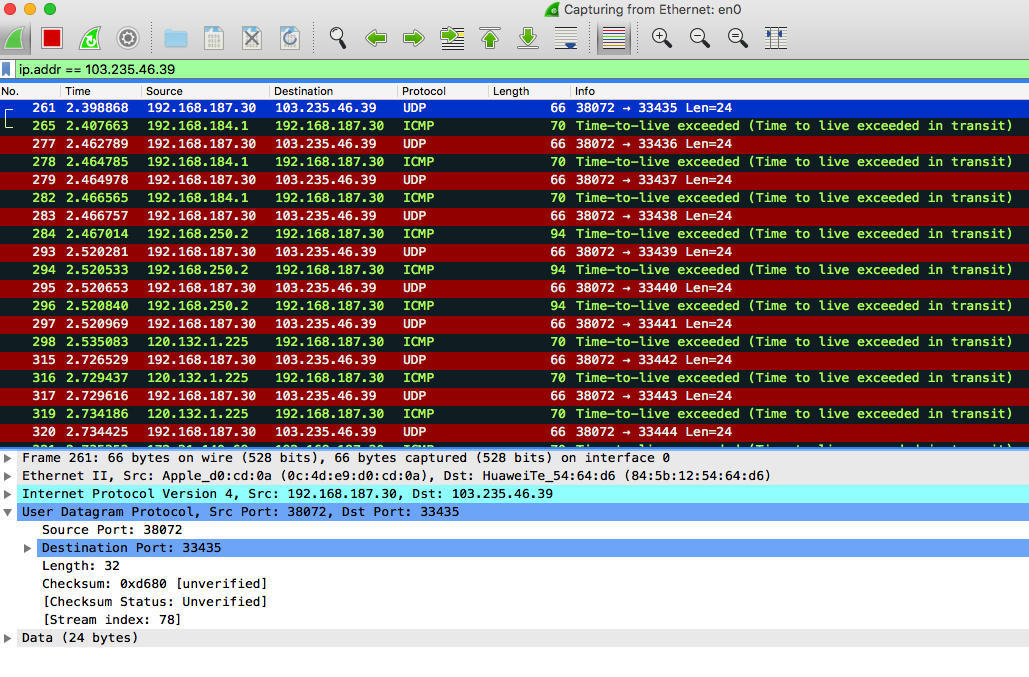
Task: Select the Stream index: 78 line
Action: 112,620
